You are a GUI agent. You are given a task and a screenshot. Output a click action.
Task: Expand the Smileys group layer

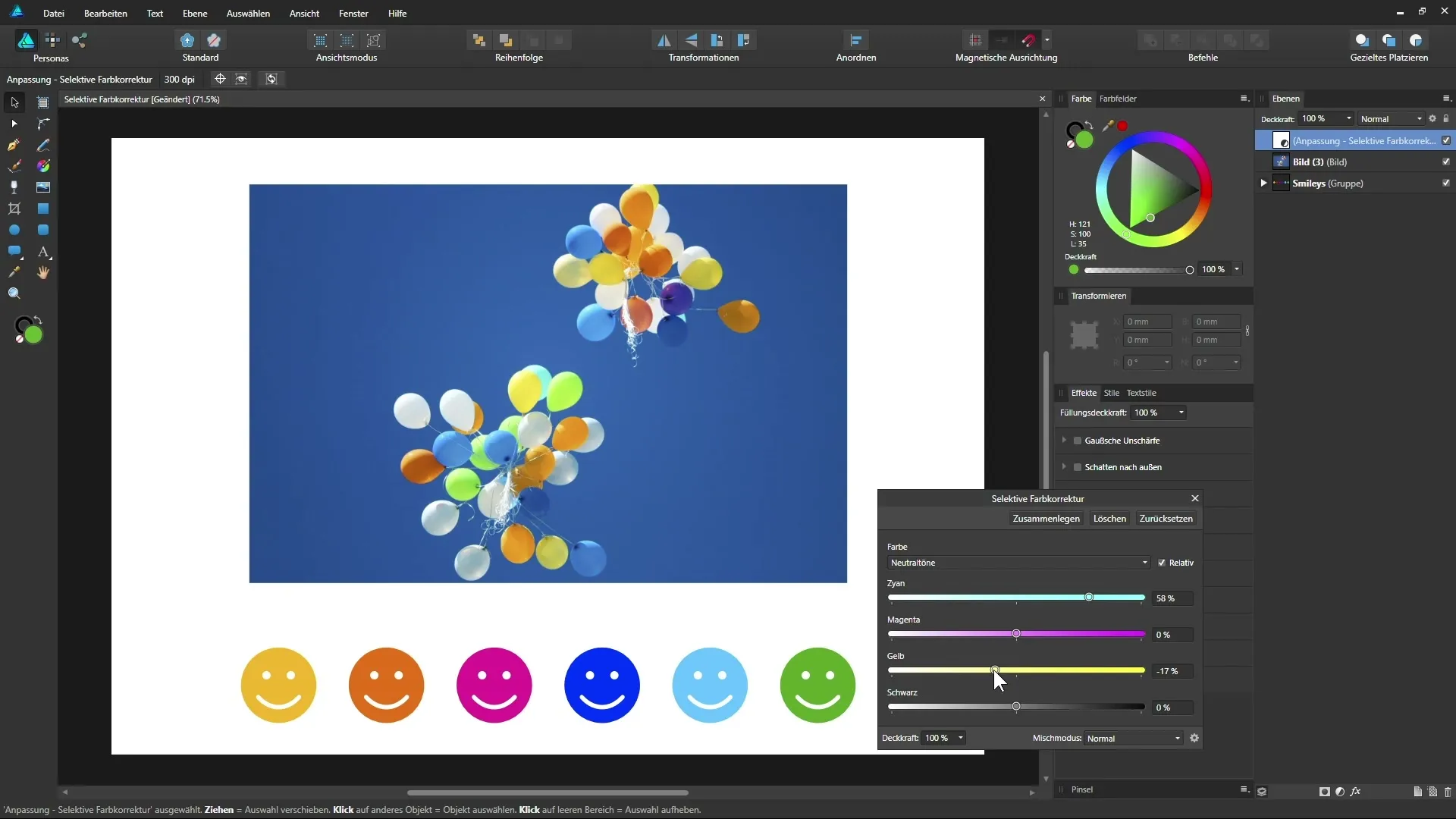click(x=1263, y=183)
